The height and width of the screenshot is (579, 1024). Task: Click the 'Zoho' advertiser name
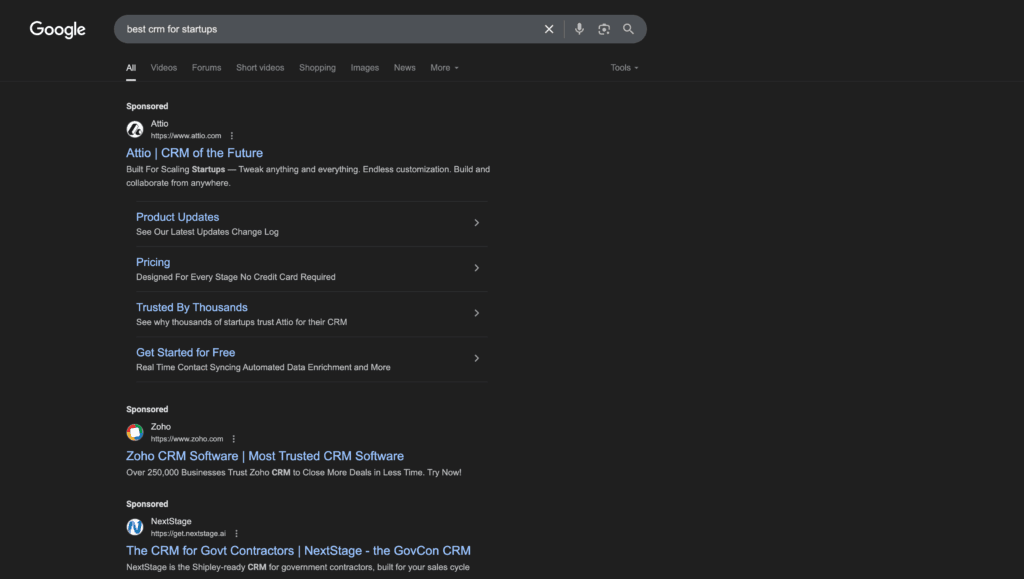click(x=161, y=426)
